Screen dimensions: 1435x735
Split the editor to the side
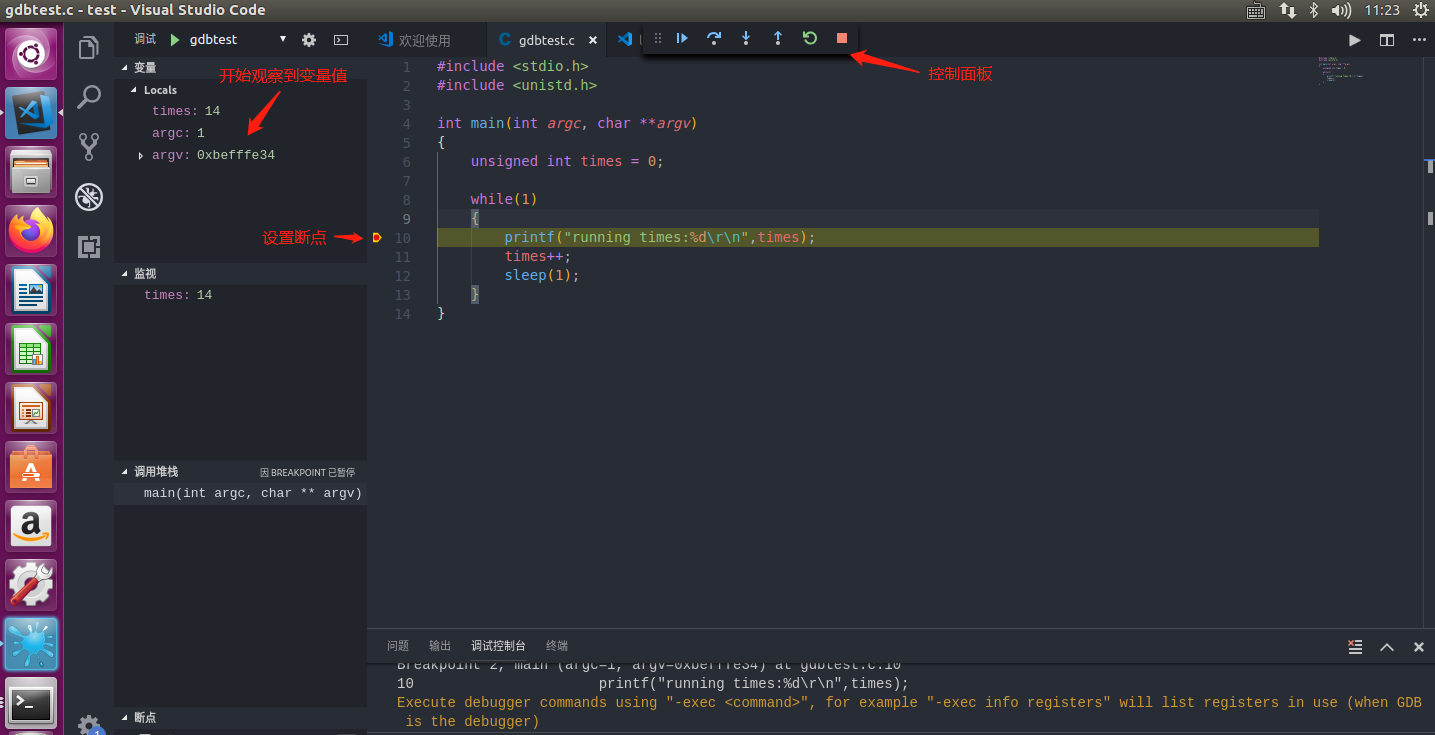pos(1387,40)
